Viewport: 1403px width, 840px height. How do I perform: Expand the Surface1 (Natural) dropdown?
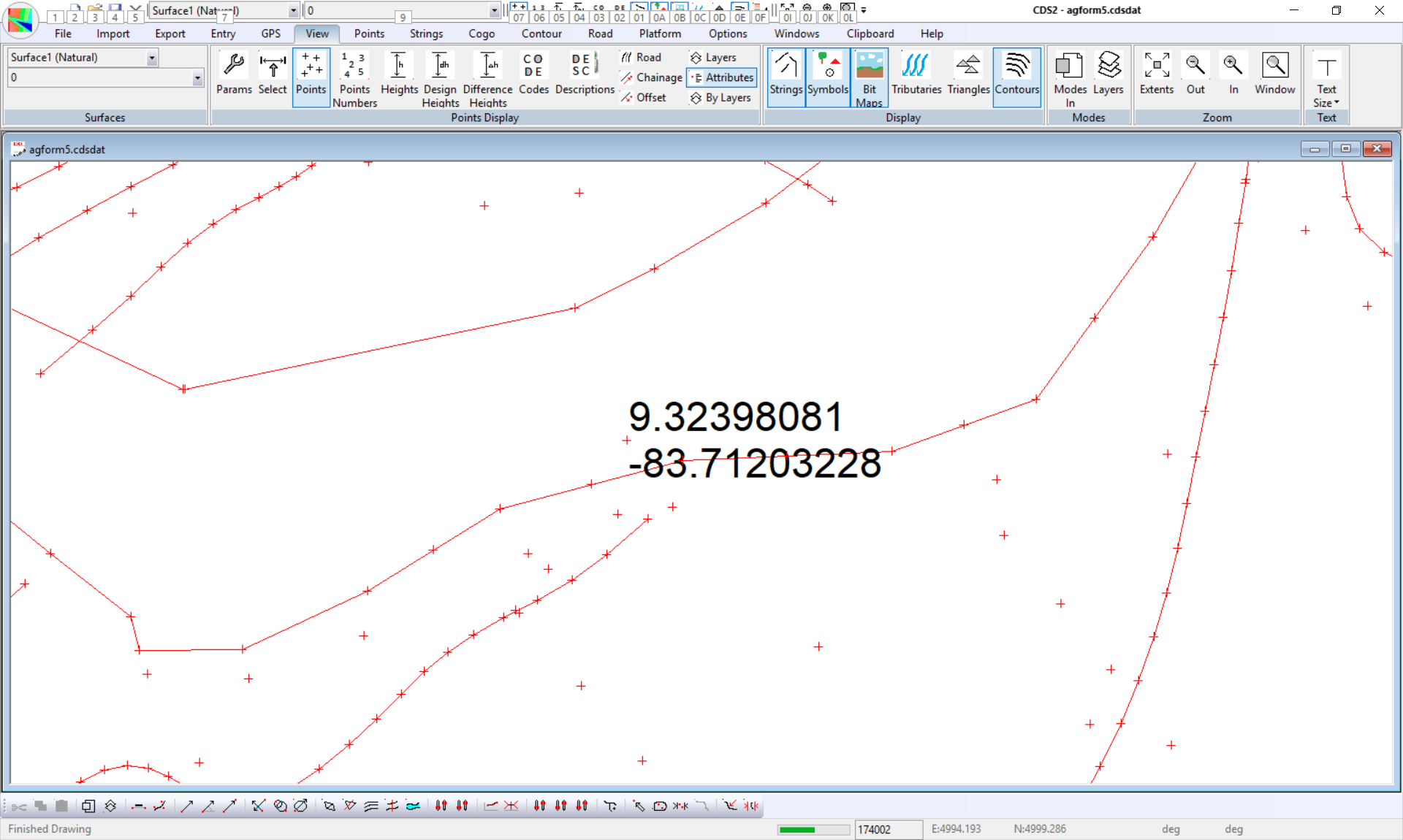coord(152,58)
